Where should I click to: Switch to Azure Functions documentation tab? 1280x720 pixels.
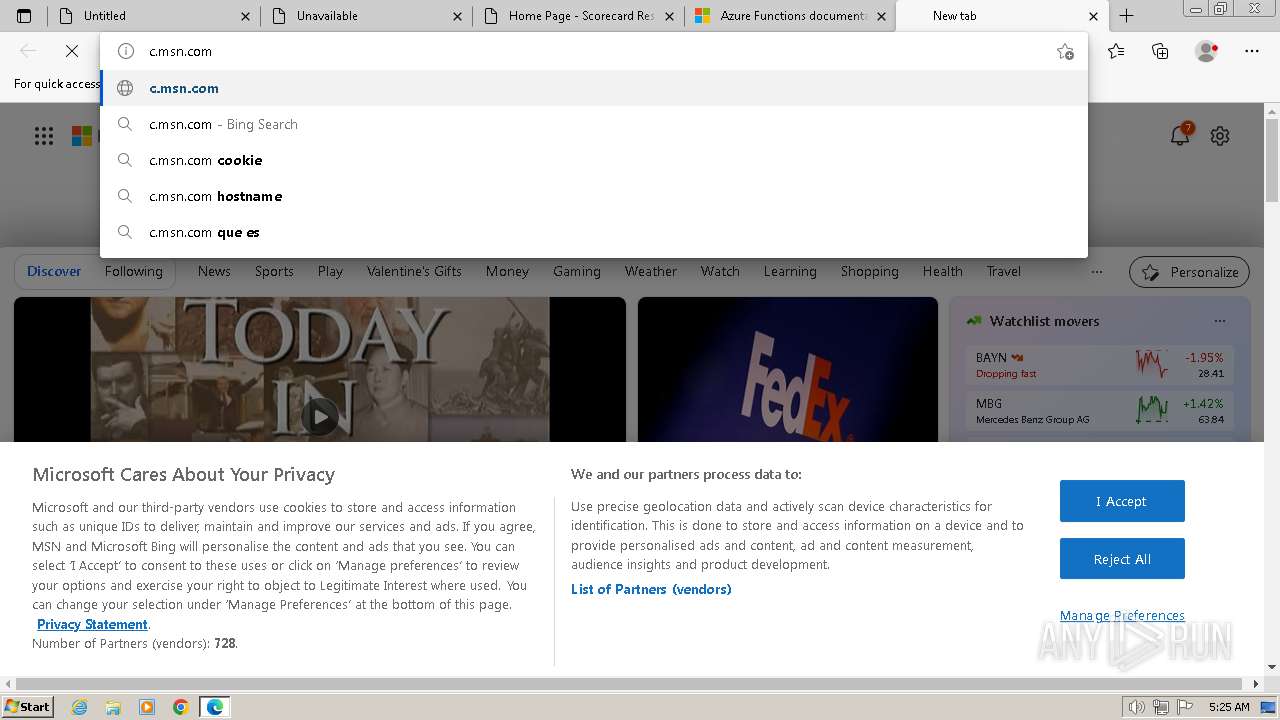[790, 16]
